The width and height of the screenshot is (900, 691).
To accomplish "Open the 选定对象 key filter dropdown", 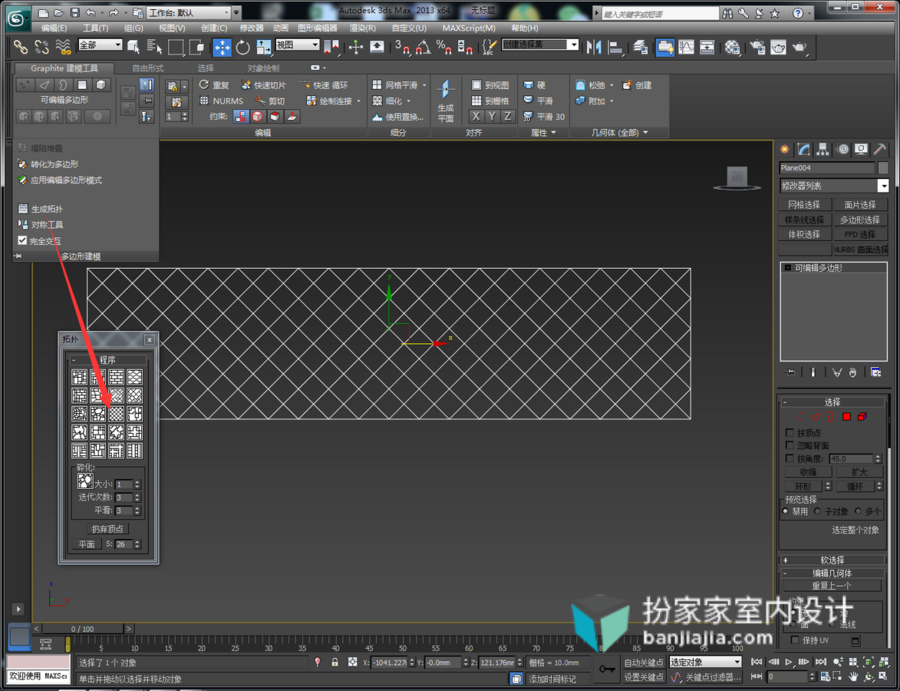I will (x=705, y=662).
